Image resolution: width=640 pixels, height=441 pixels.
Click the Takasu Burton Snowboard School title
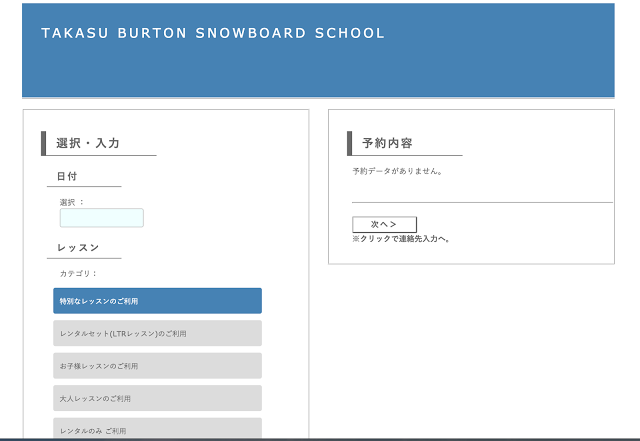pyautogui.click(x=212, y=33)
